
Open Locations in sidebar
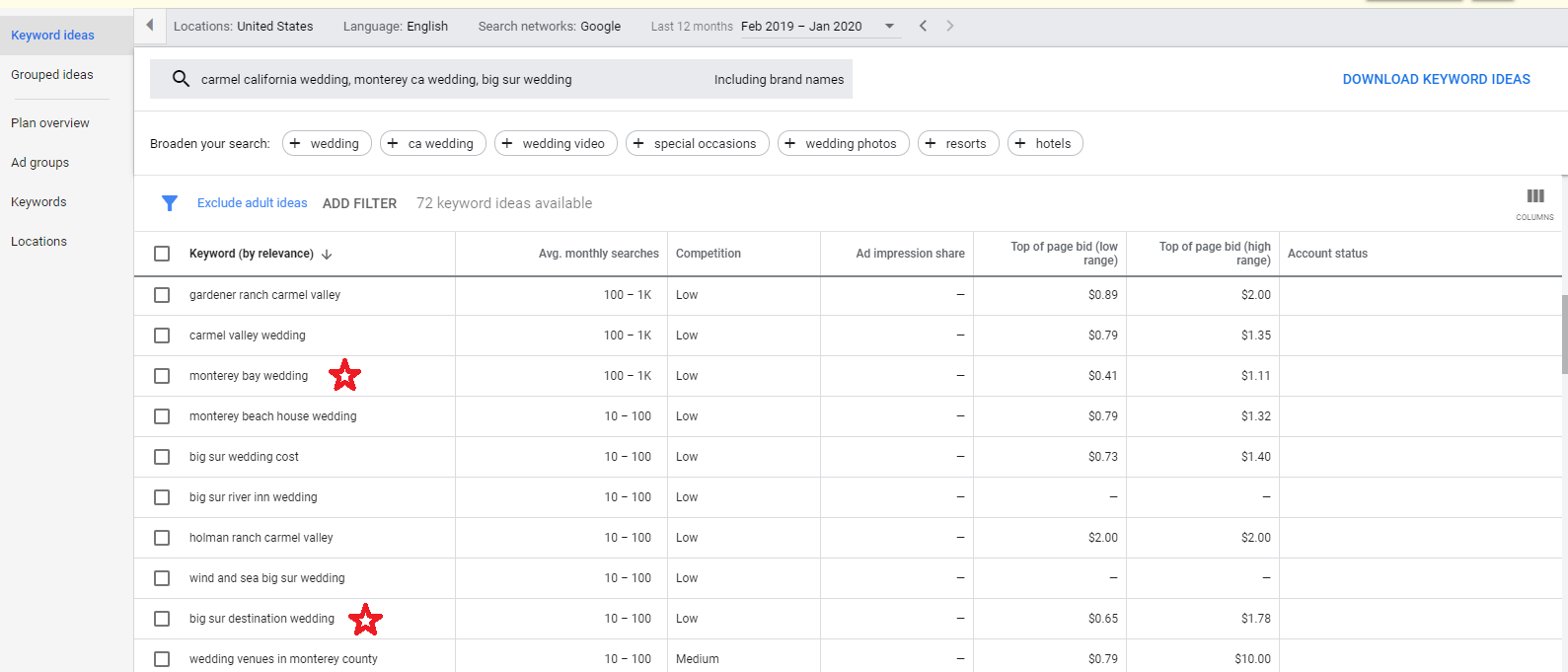[39, 242]
